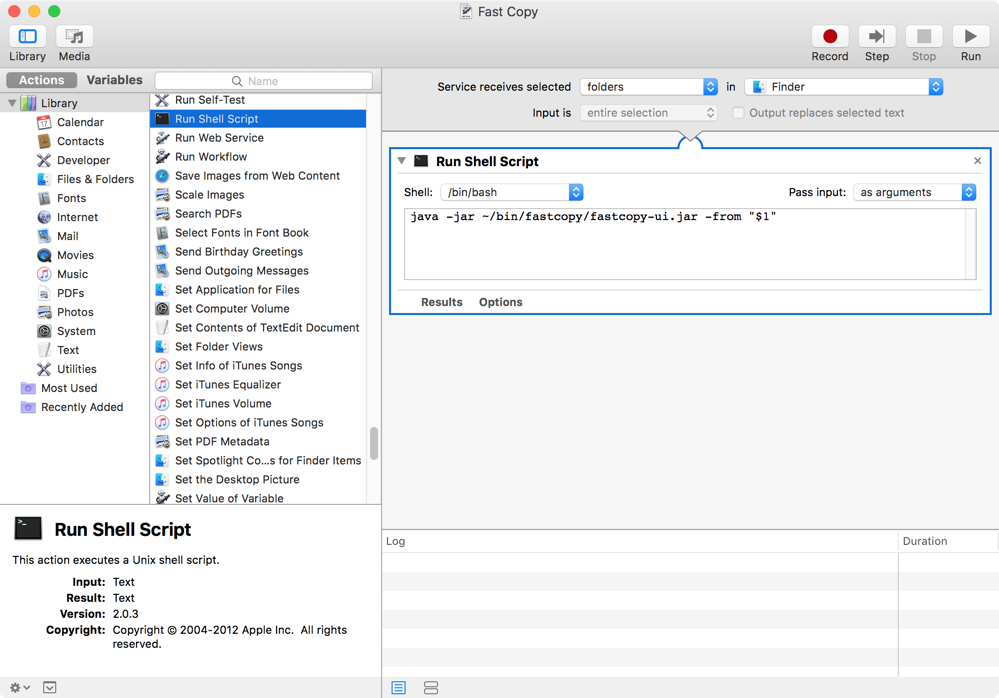Switch to the Variables tab
999x698 pixels.
click(115, 80)
